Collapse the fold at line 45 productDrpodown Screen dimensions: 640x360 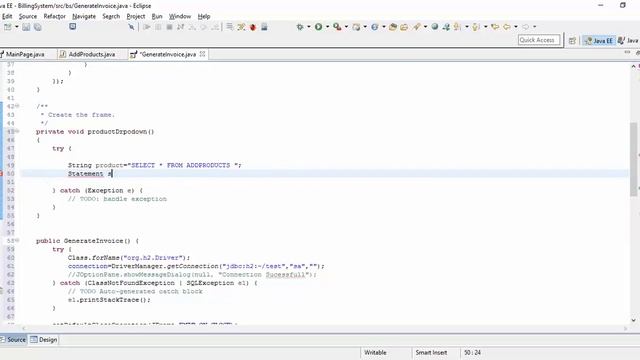coord(17,131)
